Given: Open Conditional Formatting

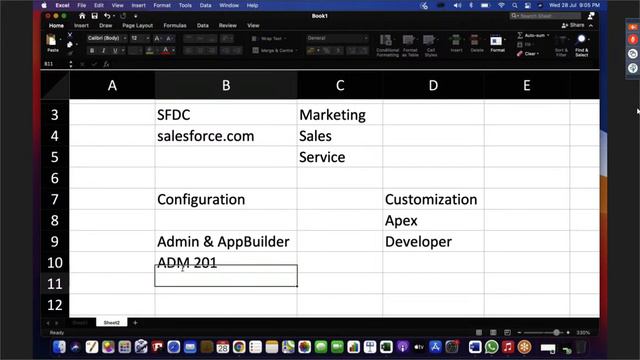Looking at the screenshot, I should click(387, 45).
